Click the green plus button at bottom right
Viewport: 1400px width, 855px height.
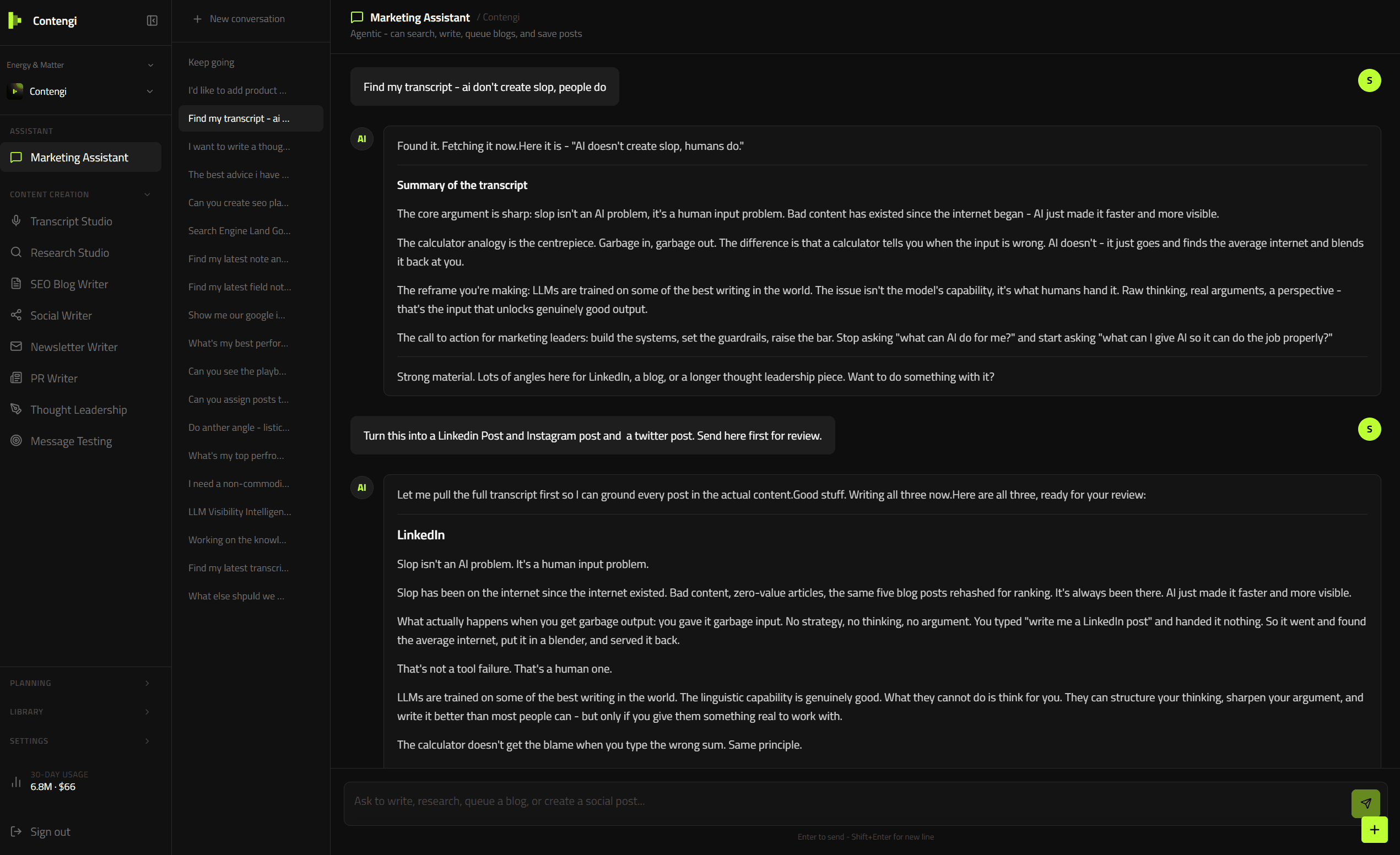point(1374,830)
